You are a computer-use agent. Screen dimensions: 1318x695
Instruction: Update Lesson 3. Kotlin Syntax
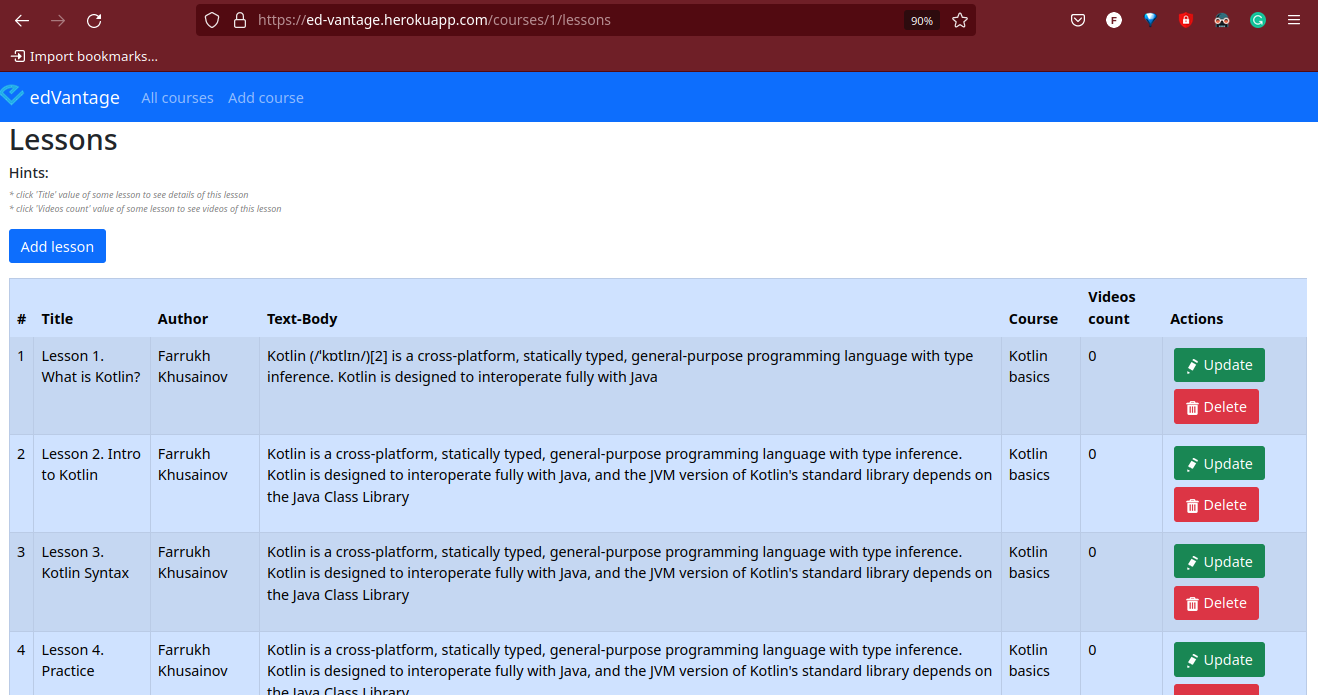[x=1219, y=561]
